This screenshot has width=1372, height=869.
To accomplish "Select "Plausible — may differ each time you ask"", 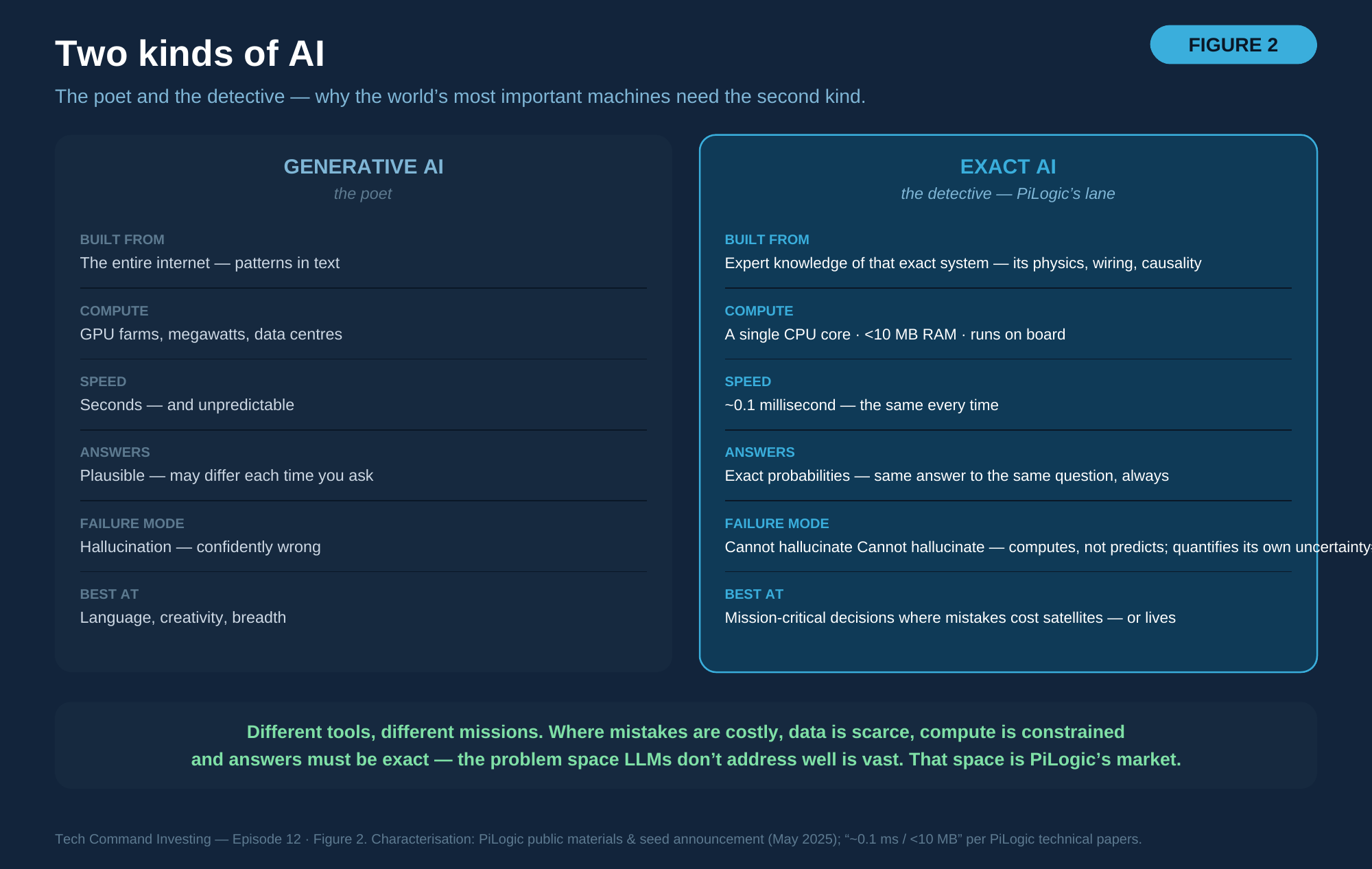I will click(227, 476).
